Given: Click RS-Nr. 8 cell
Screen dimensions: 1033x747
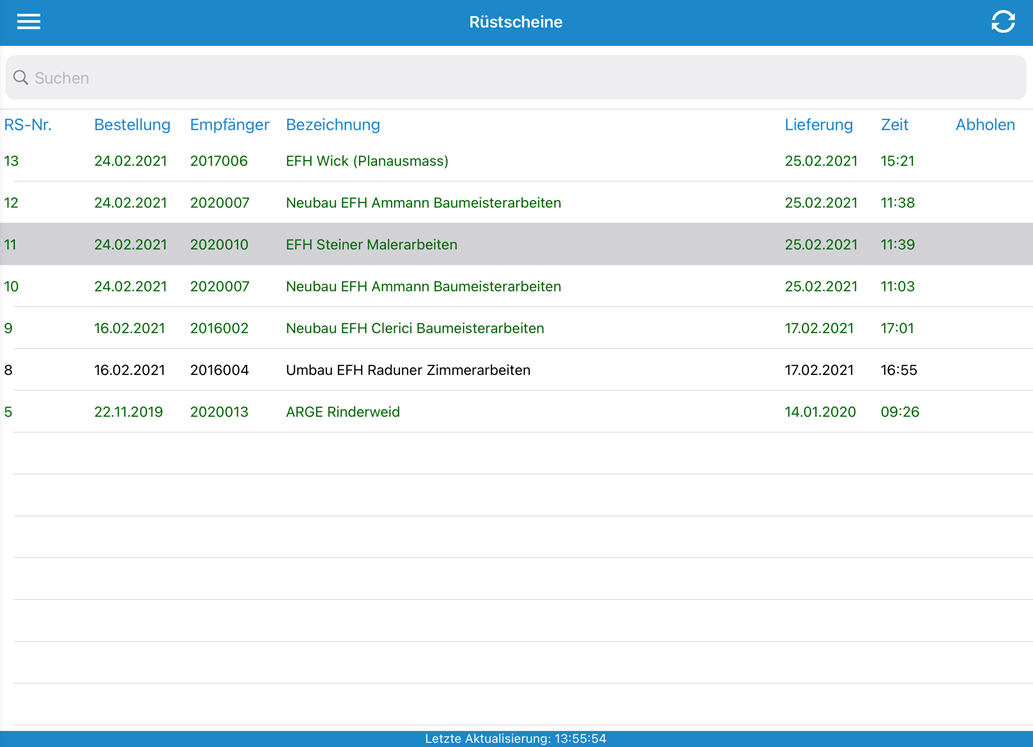Looking at the screenshot, I should (8, 370).
